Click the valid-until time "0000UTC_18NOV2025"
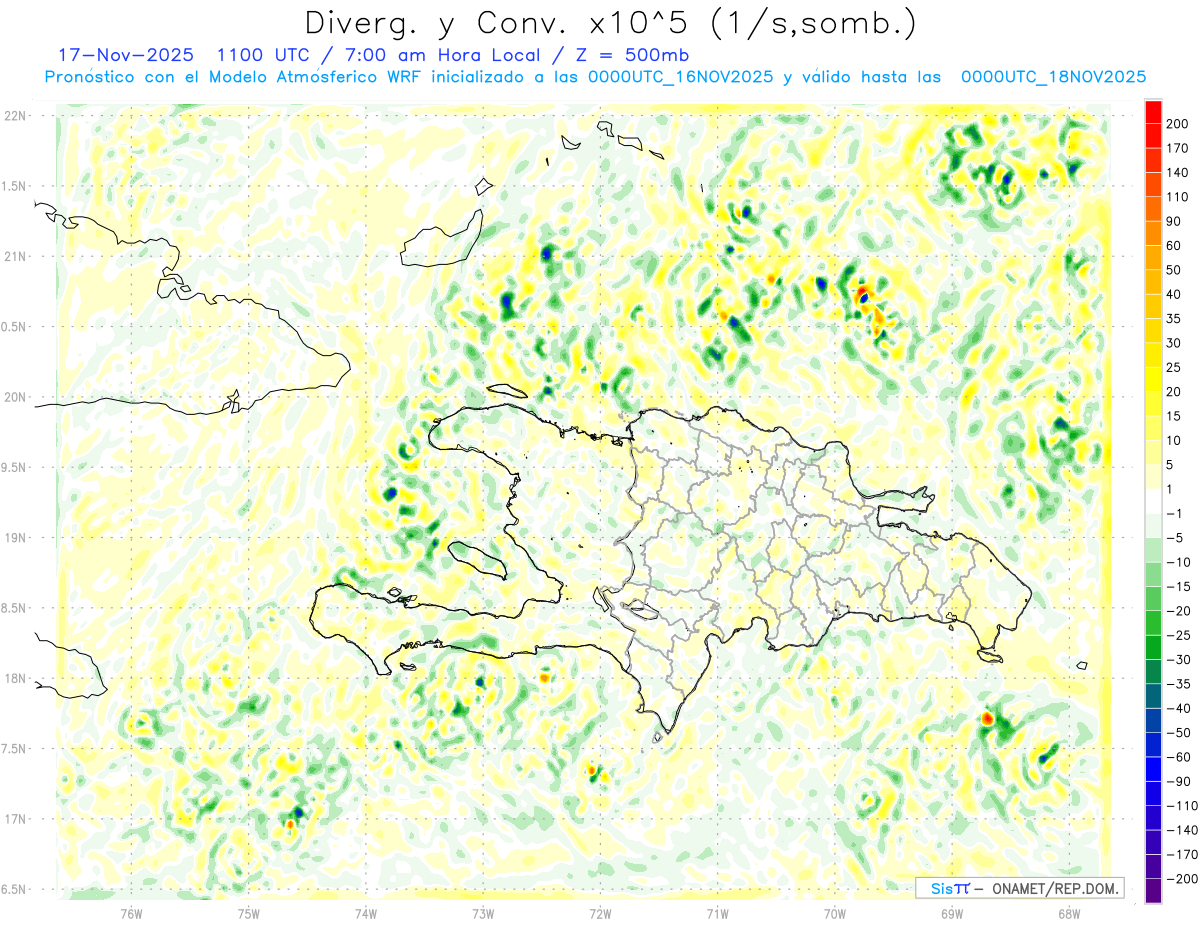This screenshot has height=927, width=1200. click(1053, 77)
